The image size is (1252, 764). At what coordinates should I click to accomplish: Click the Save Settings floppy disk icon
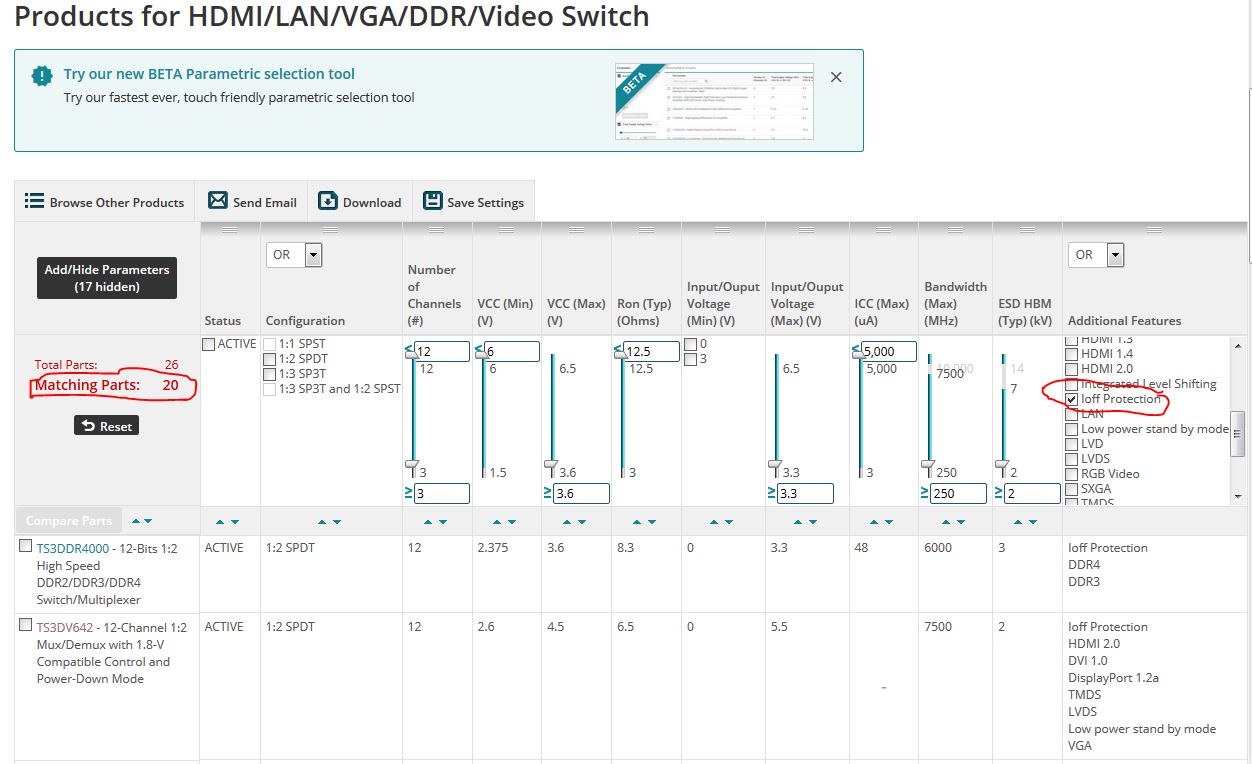tap(433, 201)
